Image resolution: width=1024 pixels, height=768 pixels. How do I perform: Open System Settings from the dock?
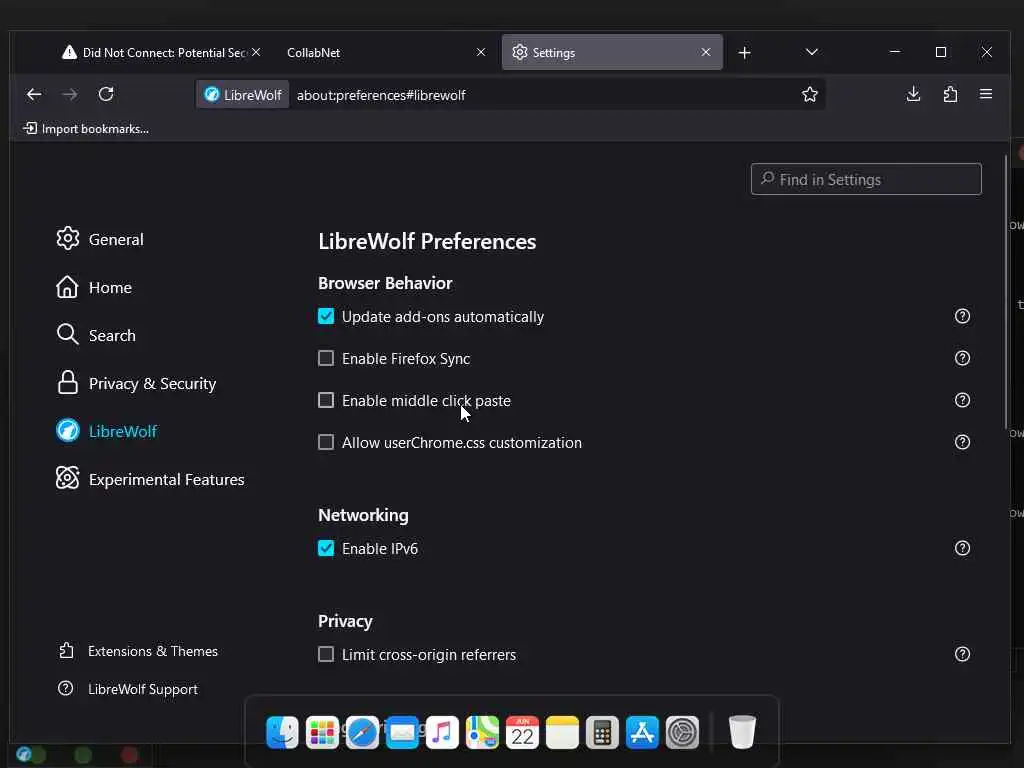pyautogui.click(x=682, y=732)
